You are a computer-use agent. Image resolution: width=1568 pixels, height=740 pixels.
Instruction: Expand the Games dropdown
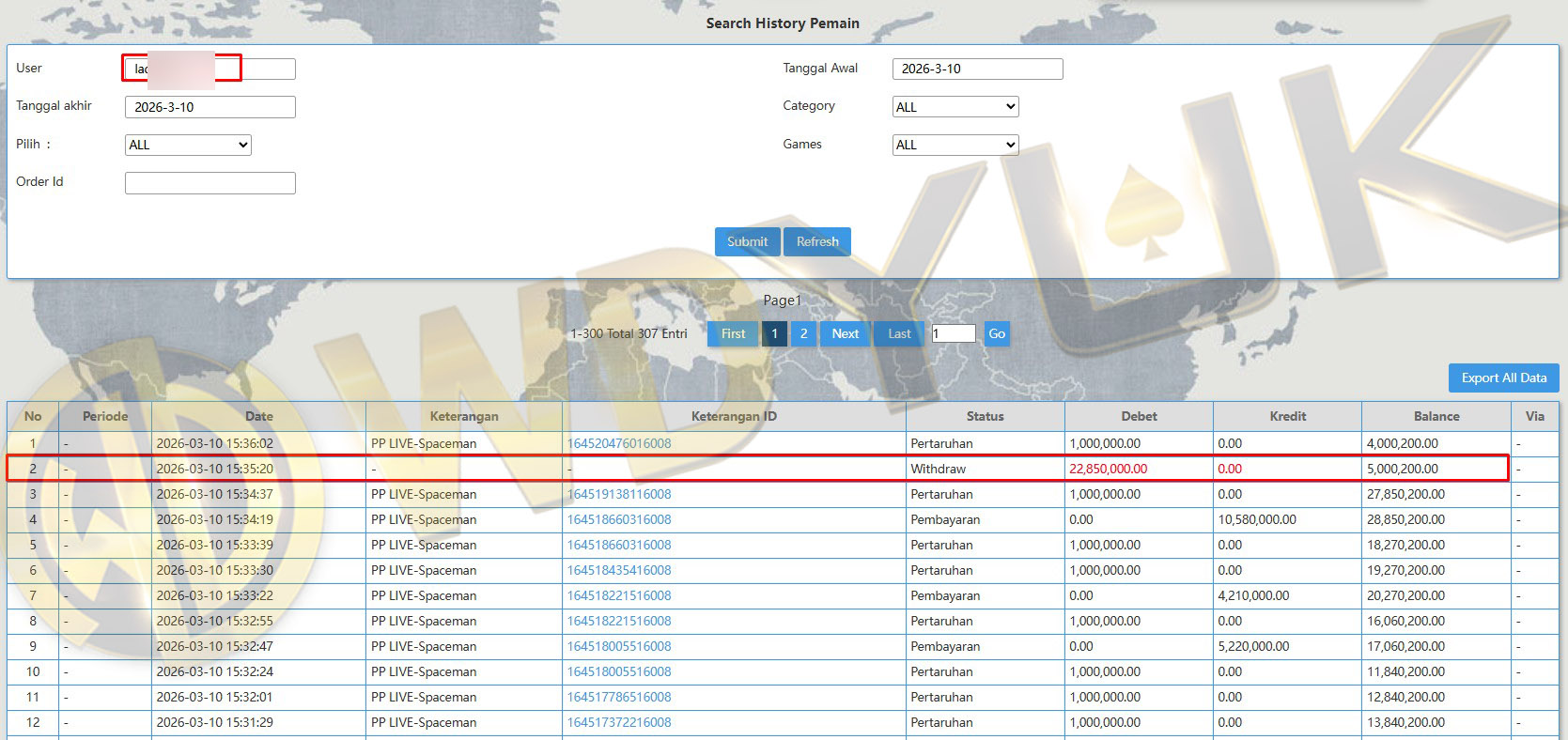[955, 145]
